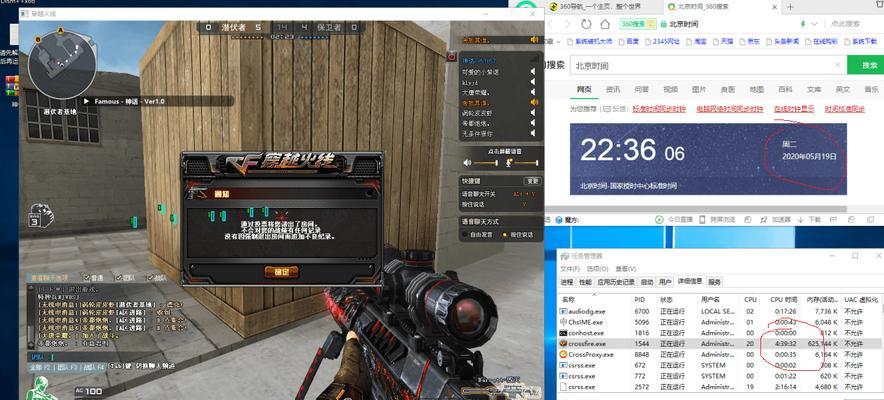This screenshot has width=884, height=400.
Task: Adjust the speaker volume slider in game
Action: pyautogui.click(x=486, y=163)
